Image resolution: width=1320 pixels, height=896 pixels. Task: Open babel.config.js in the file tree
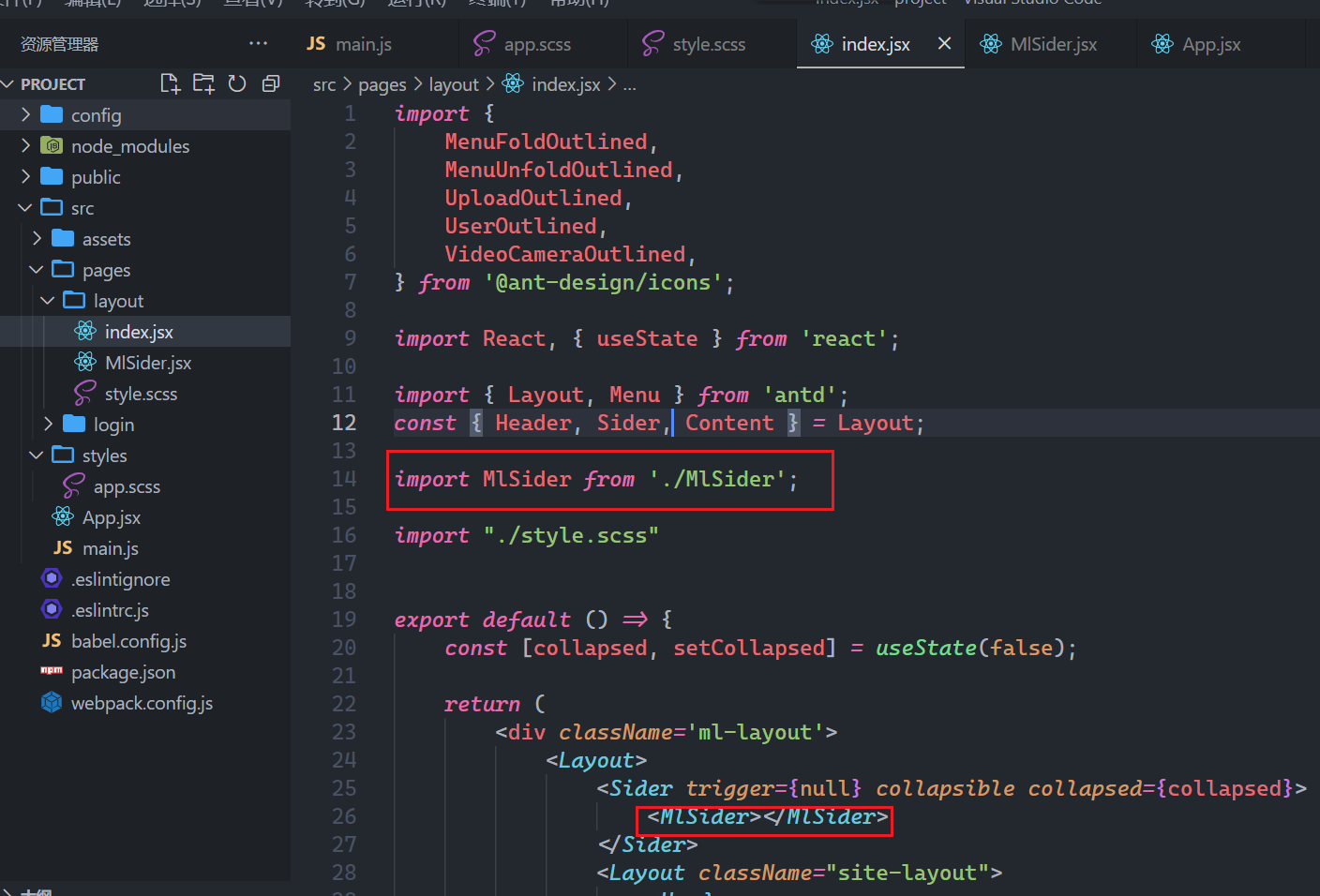click(x=128, y=641)
